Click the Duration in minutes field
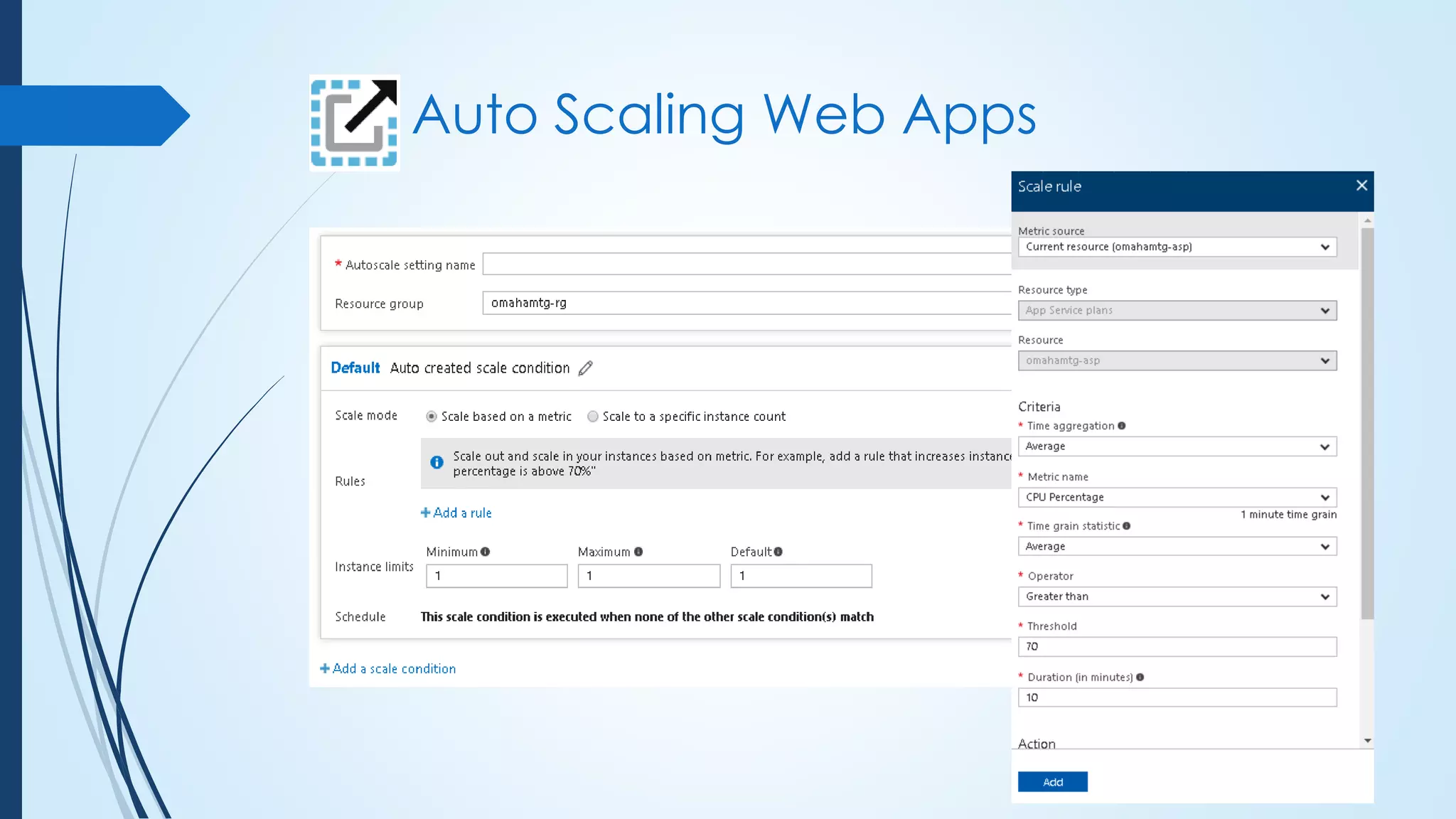The width and height of the screenshot is (1456, 819). click(1177, 697)
